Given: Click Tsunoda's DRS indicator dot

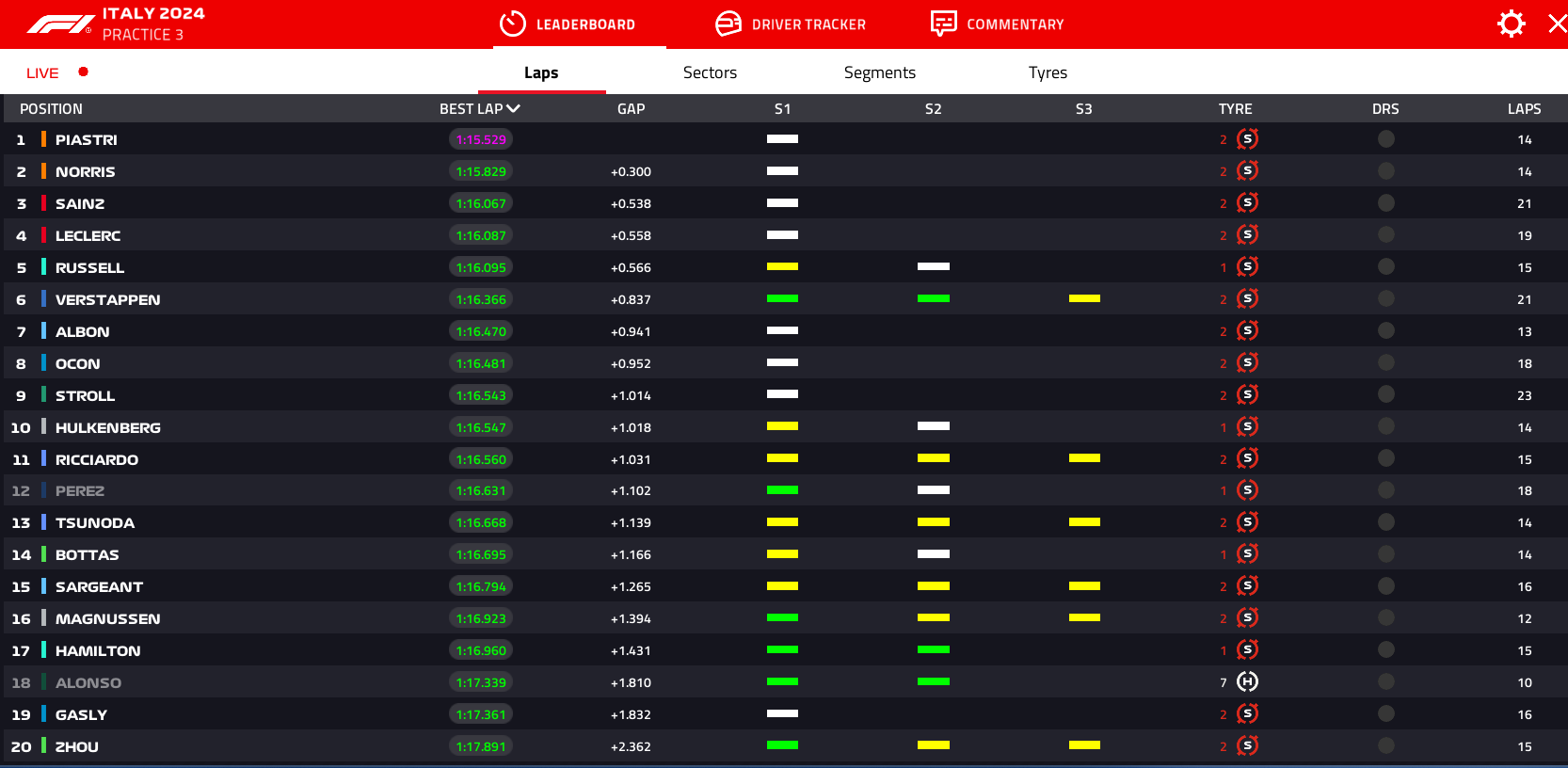Looking at the screenshot, I should [1385, 522].
